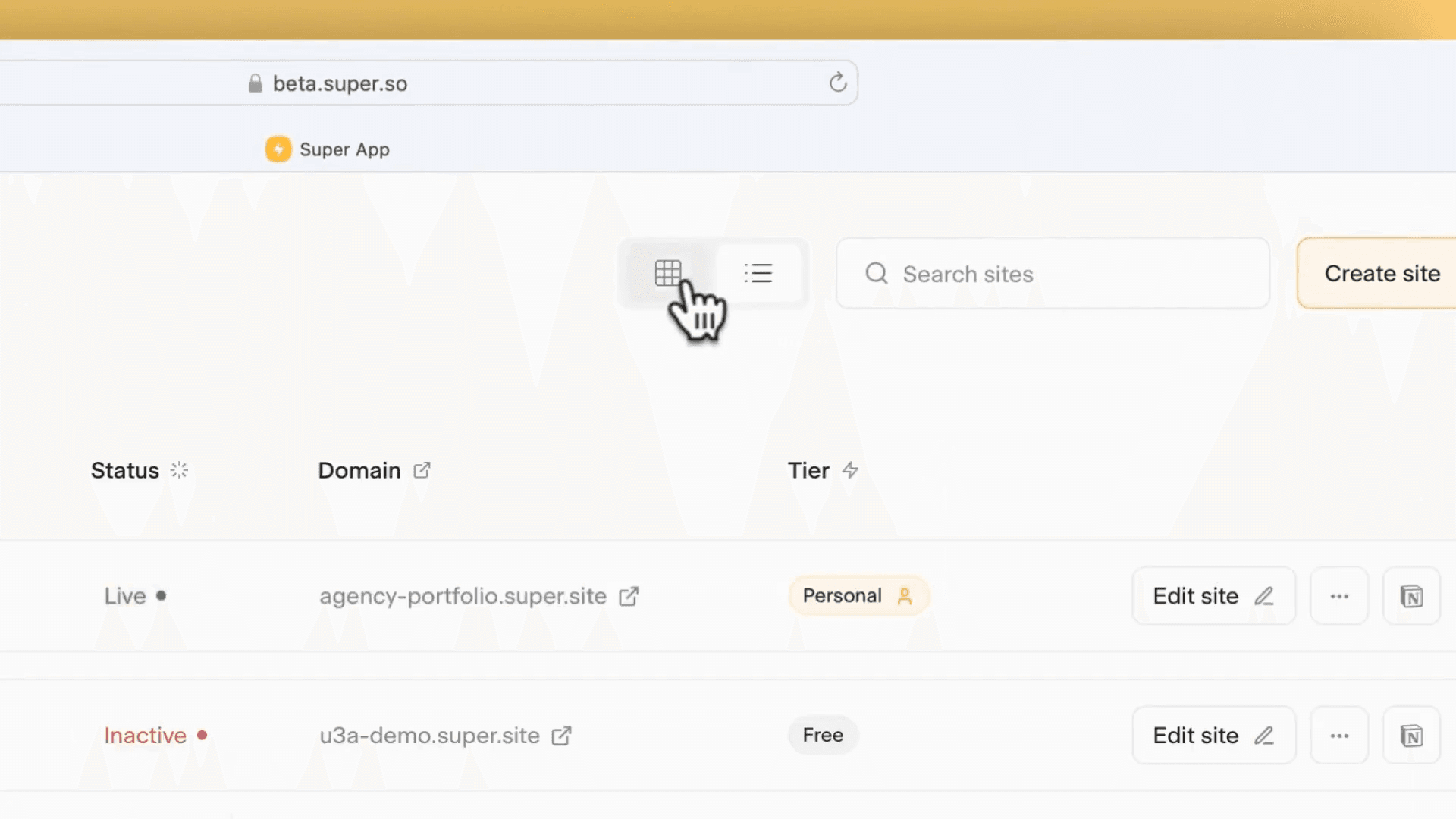Click the lock icon in address bar
The width and height of the screenshot is (1456, 819).
pyautogui.click(x=256, y=83)
